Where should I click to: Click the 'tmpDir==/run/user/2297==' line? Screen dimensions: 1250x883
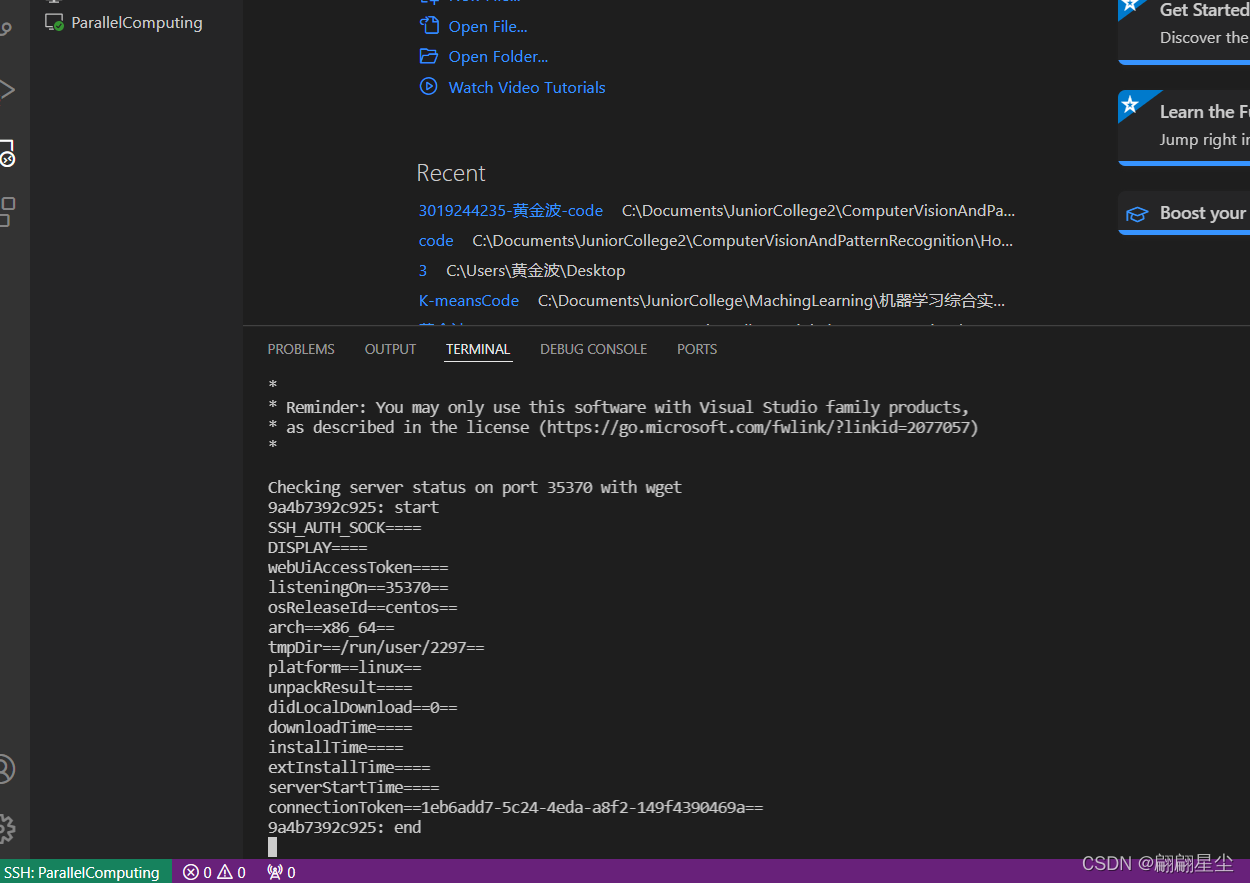(x=376, y=647)
